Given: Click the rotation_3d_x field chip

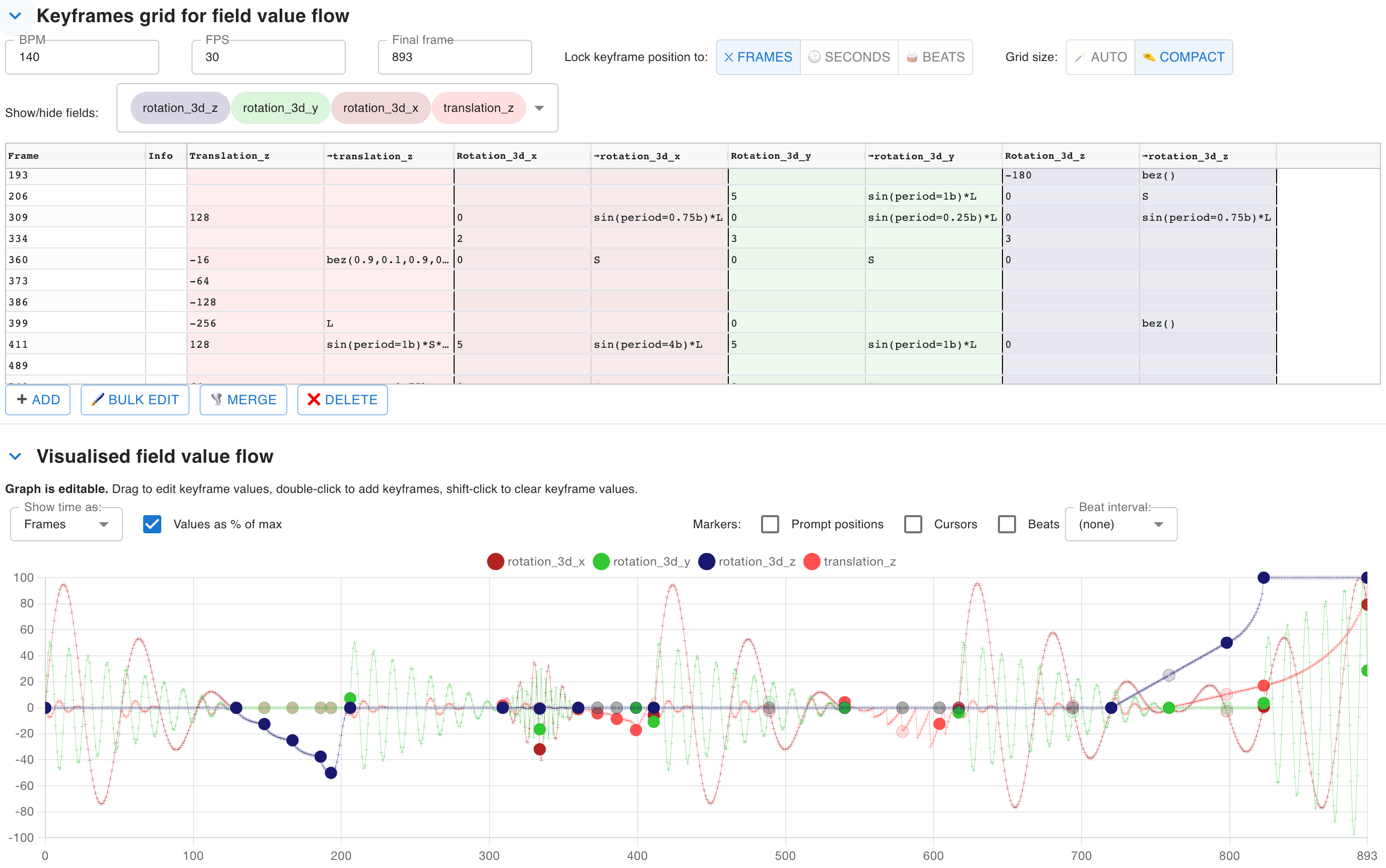Looking at the screenshot, I should 381,108.
